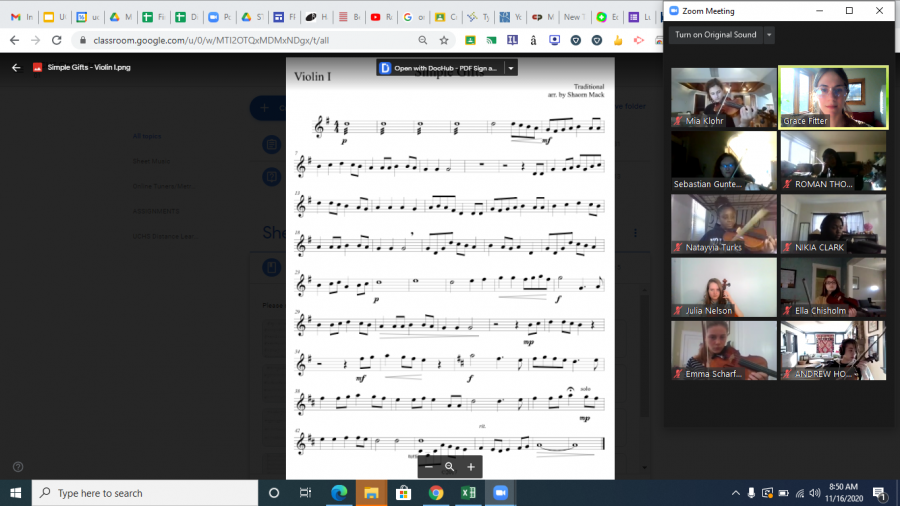Show hidden system tray icons
Screen dimensions: 900x506
click(x=735, y=493)
